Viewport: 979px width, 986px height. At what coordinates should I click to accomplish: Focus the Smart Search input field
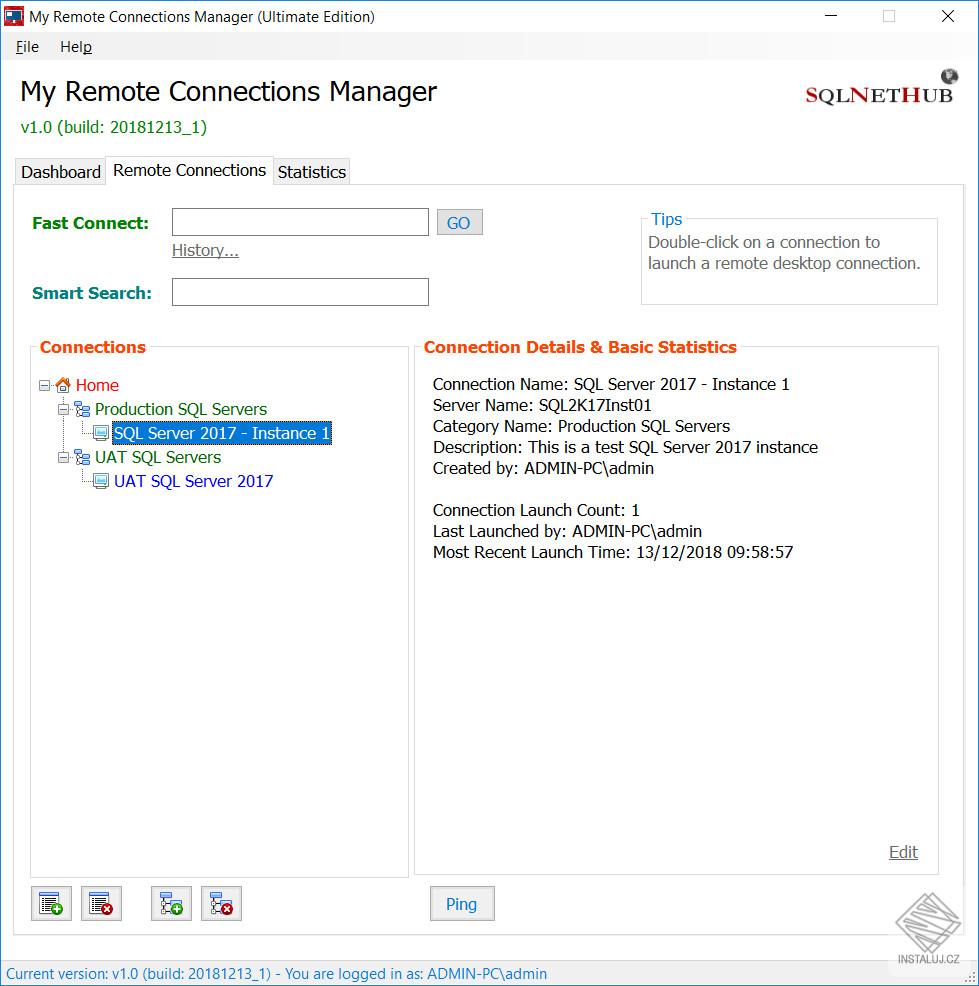(x=301, y=292)
